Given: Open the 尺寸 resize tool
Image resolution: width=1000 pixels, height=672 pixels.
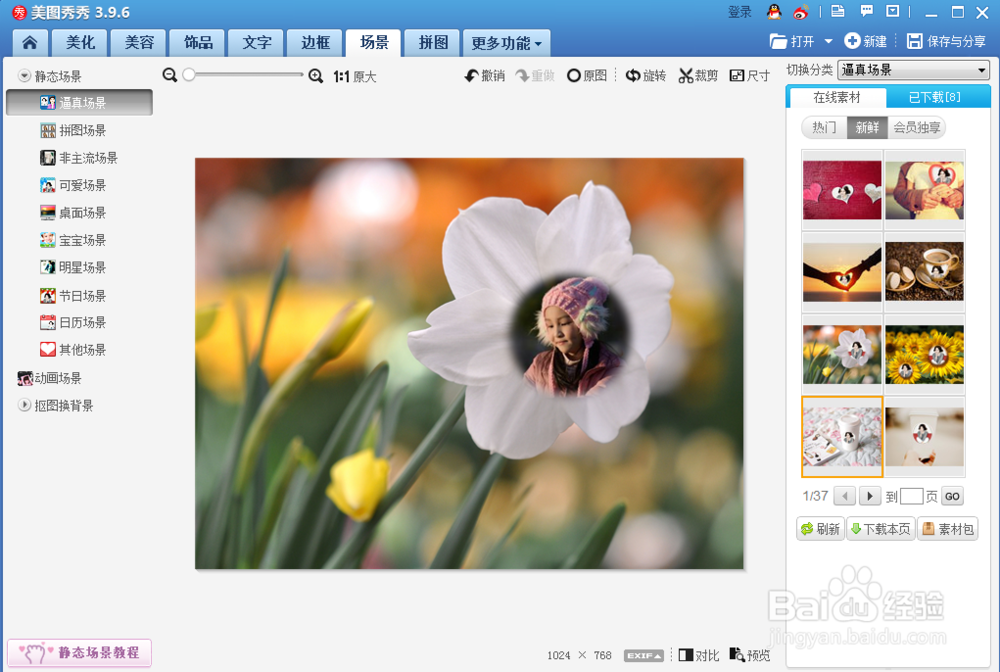Looking at the screenshot, I should (750, 76).
